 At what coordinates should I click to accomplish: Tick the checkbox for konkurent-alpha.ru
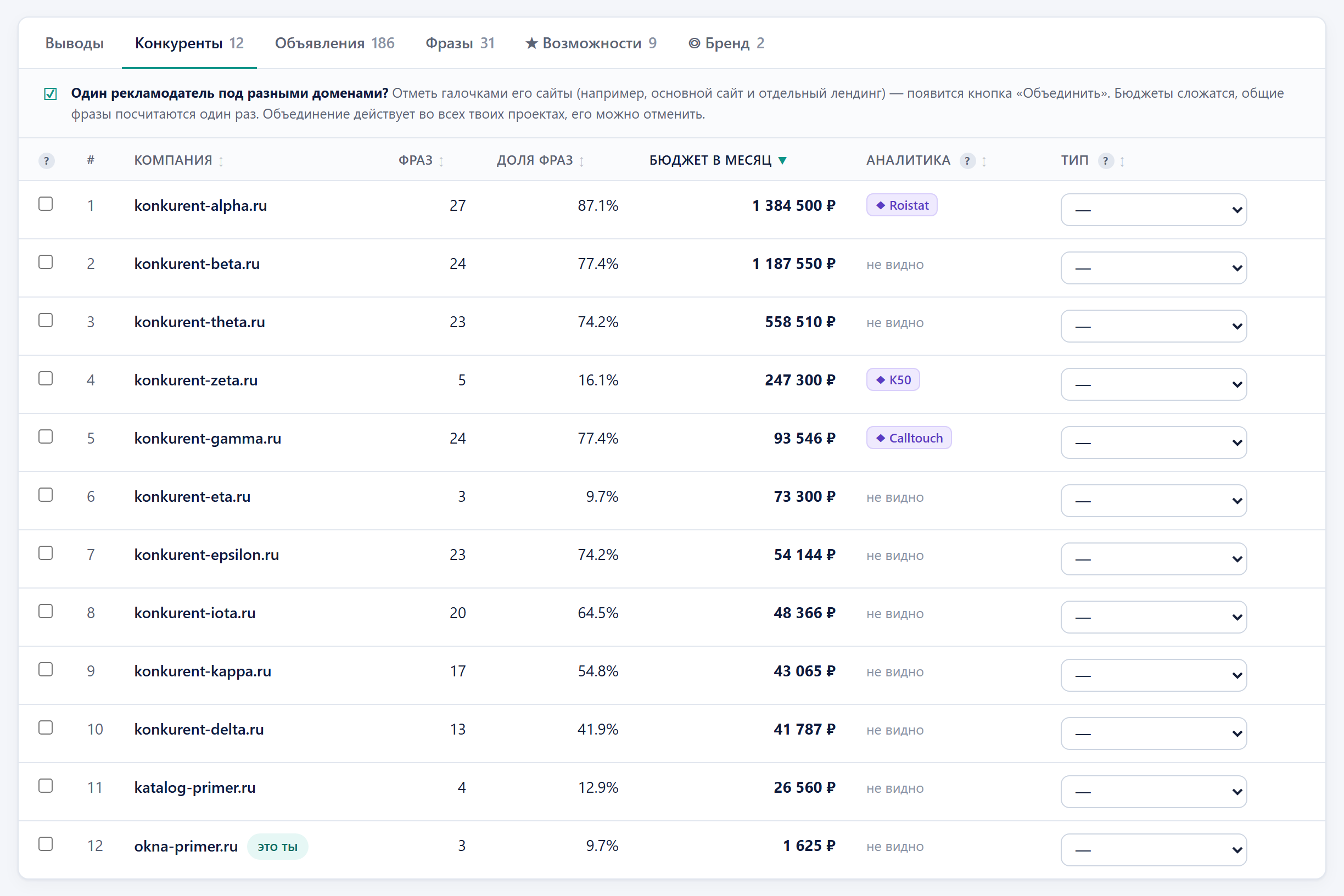click(x=46, y=204)
